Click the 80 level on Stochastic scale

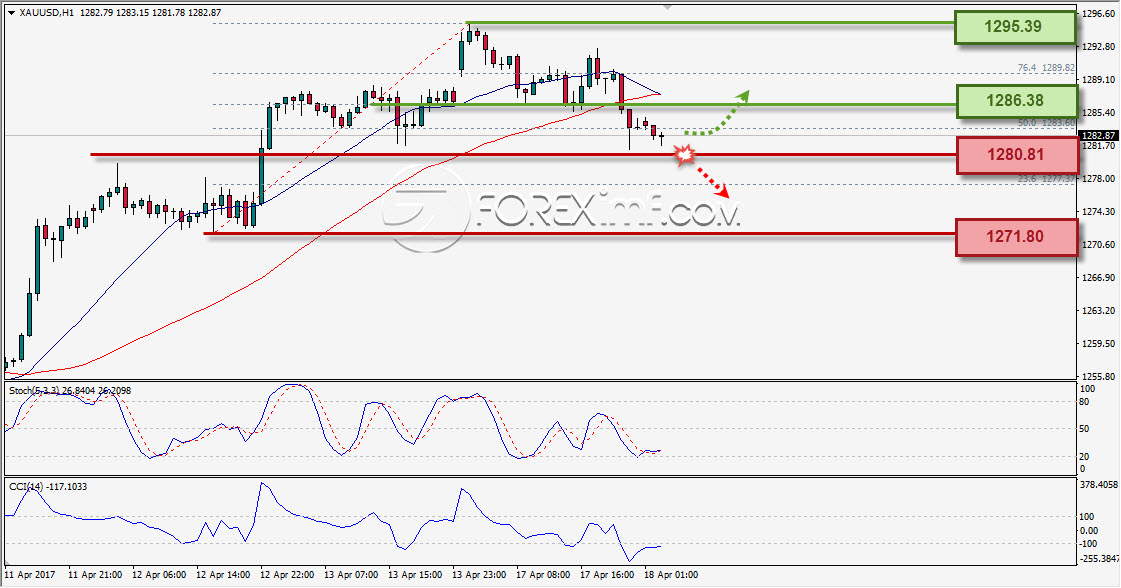pos(1085,402)
